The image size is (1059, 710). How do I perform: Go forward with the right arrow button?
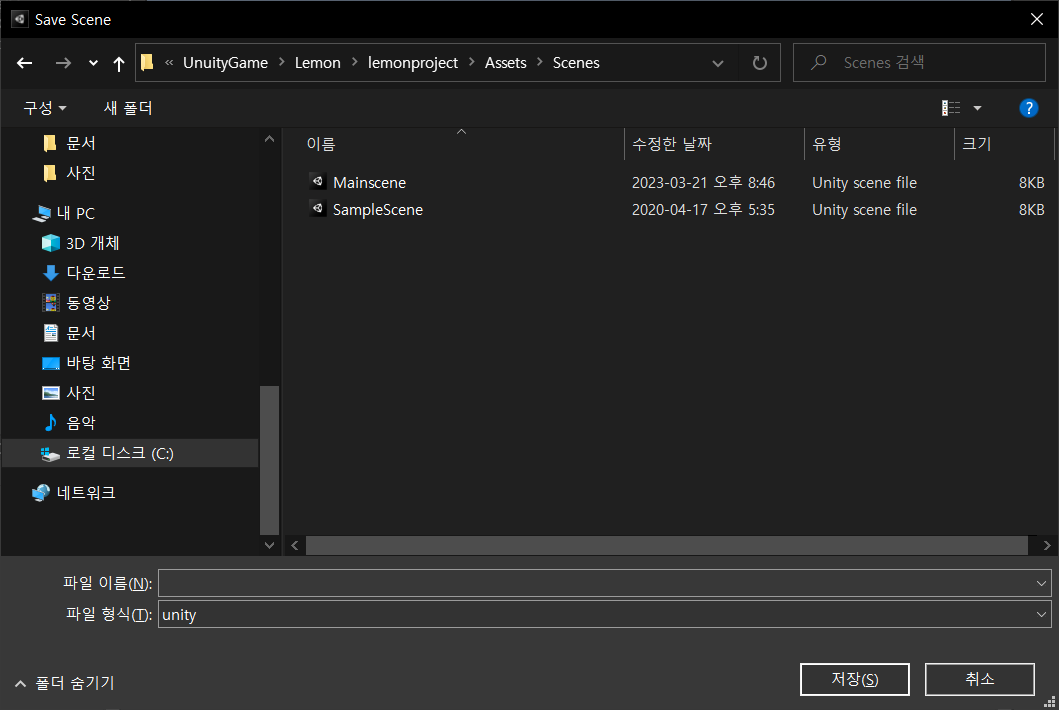click(63, 63)
